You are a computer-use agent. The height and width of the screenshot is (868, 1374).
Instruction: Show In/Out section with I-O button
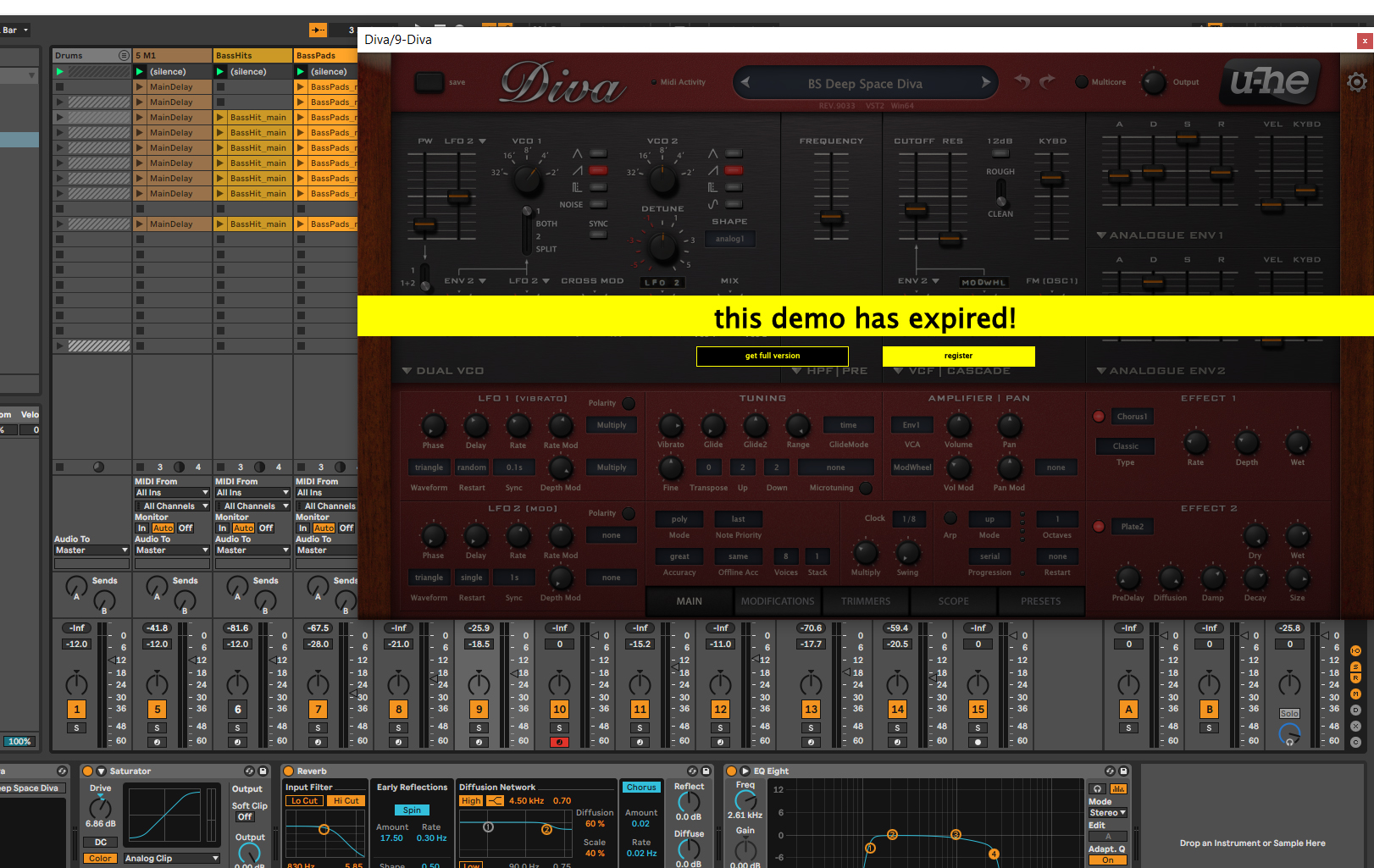coord(1355,650)
